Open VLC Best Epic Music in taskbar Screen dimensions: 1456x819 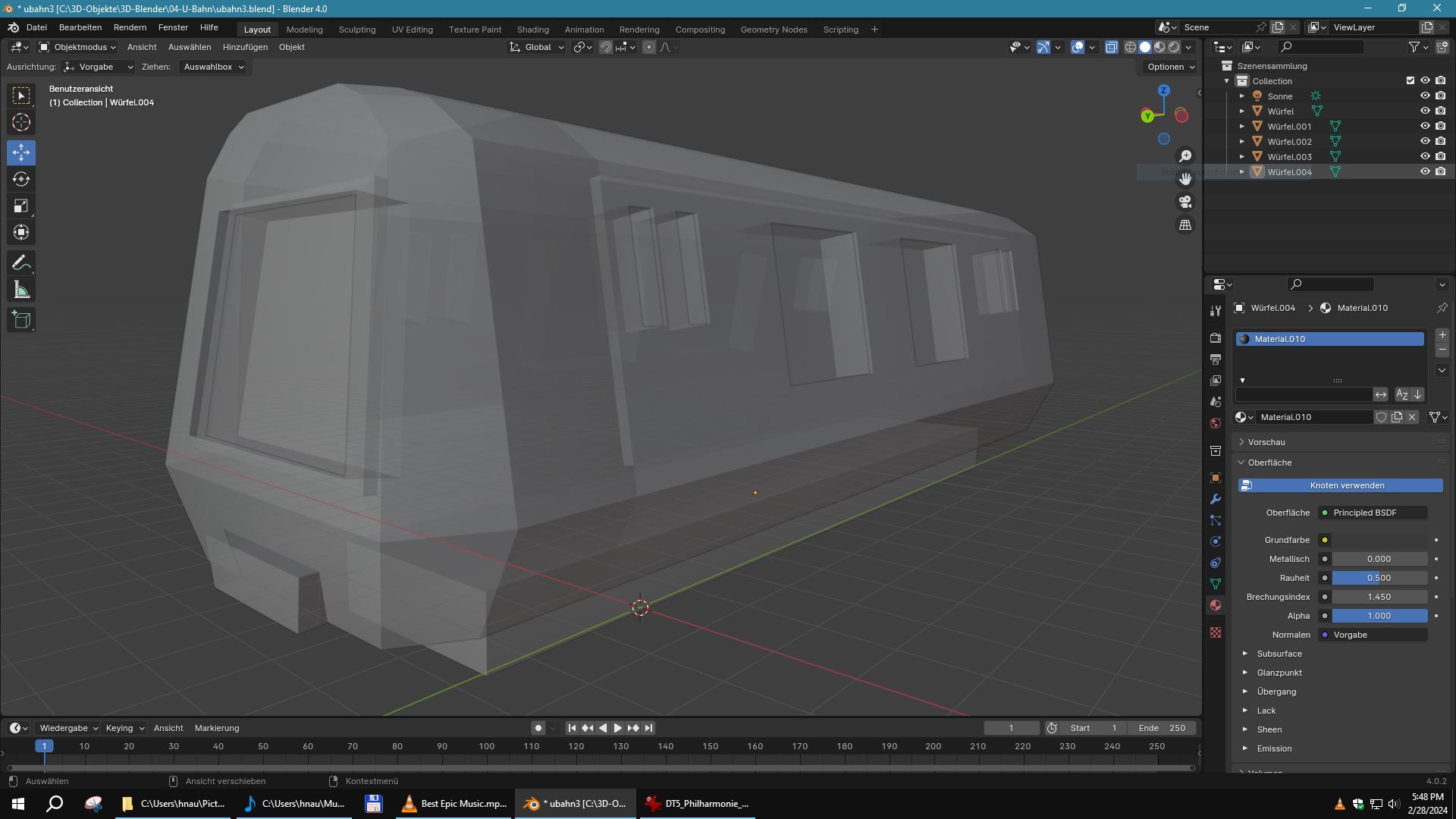[x=454, y=804]
